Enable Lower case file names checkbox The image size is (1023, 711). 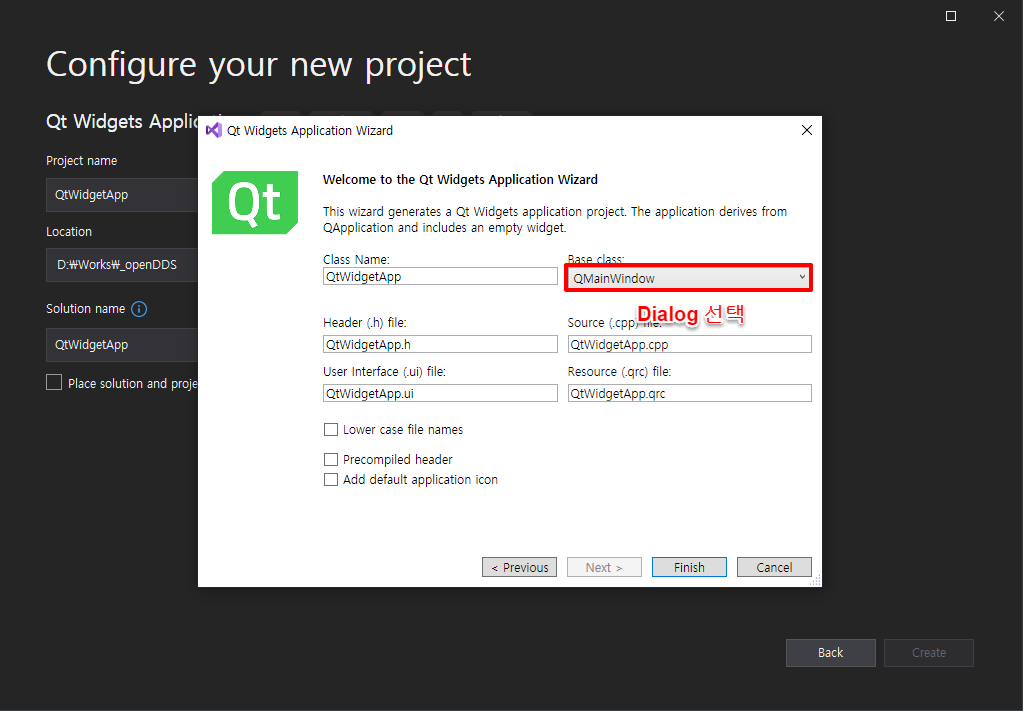pyautogui.click(x=331, y=429)
